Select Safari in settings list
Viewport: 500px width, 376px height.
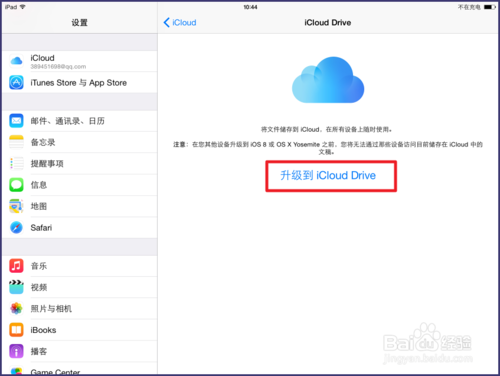coord(80,227)
